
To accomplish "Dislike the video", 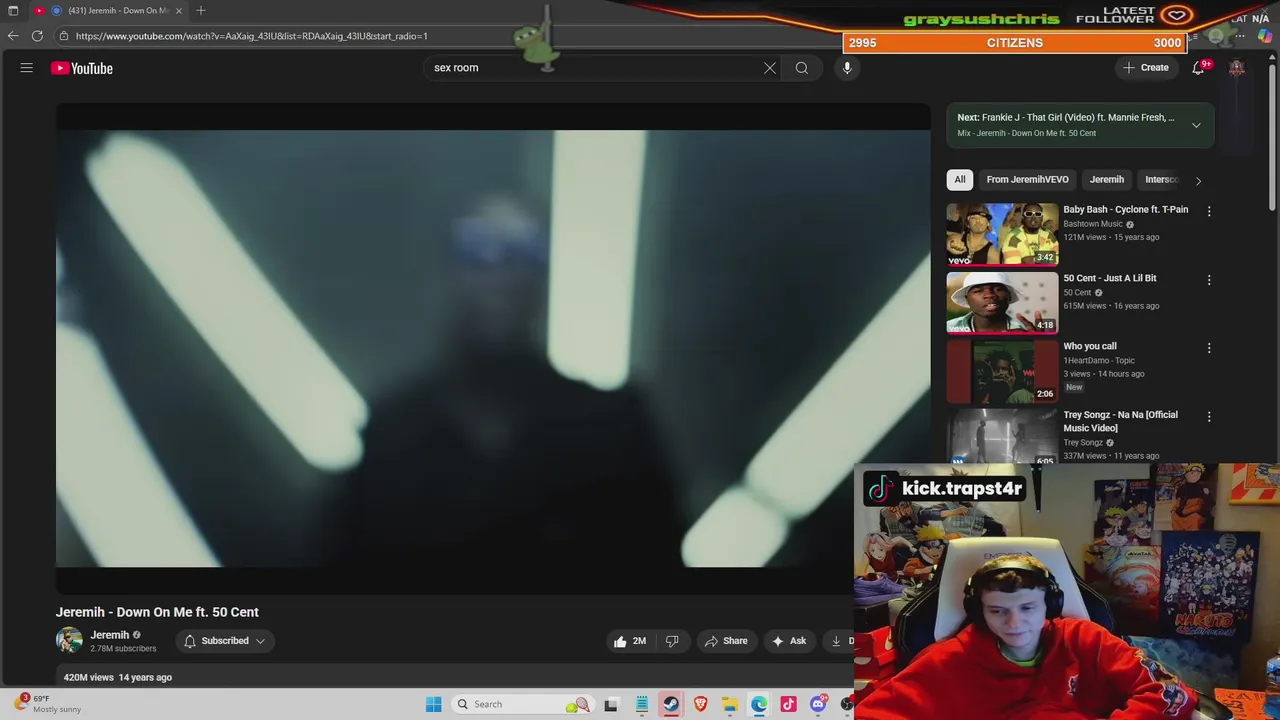I will (x=672, y=641).
